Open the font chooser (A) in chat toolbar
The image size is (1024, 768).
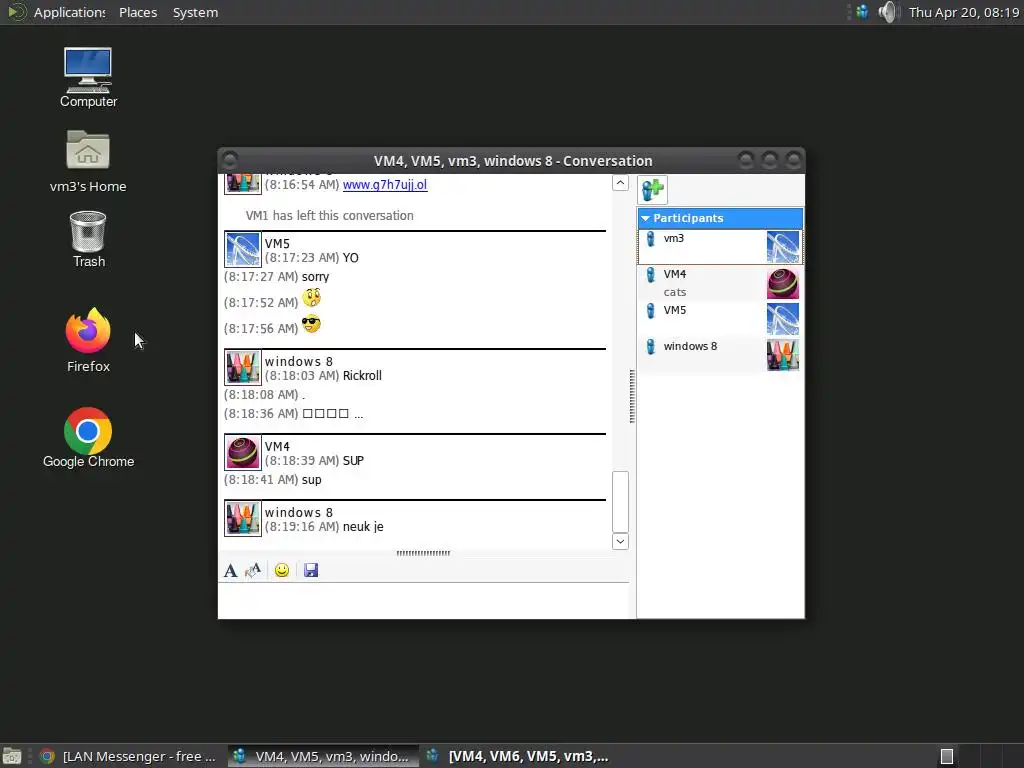pos(231,570)
